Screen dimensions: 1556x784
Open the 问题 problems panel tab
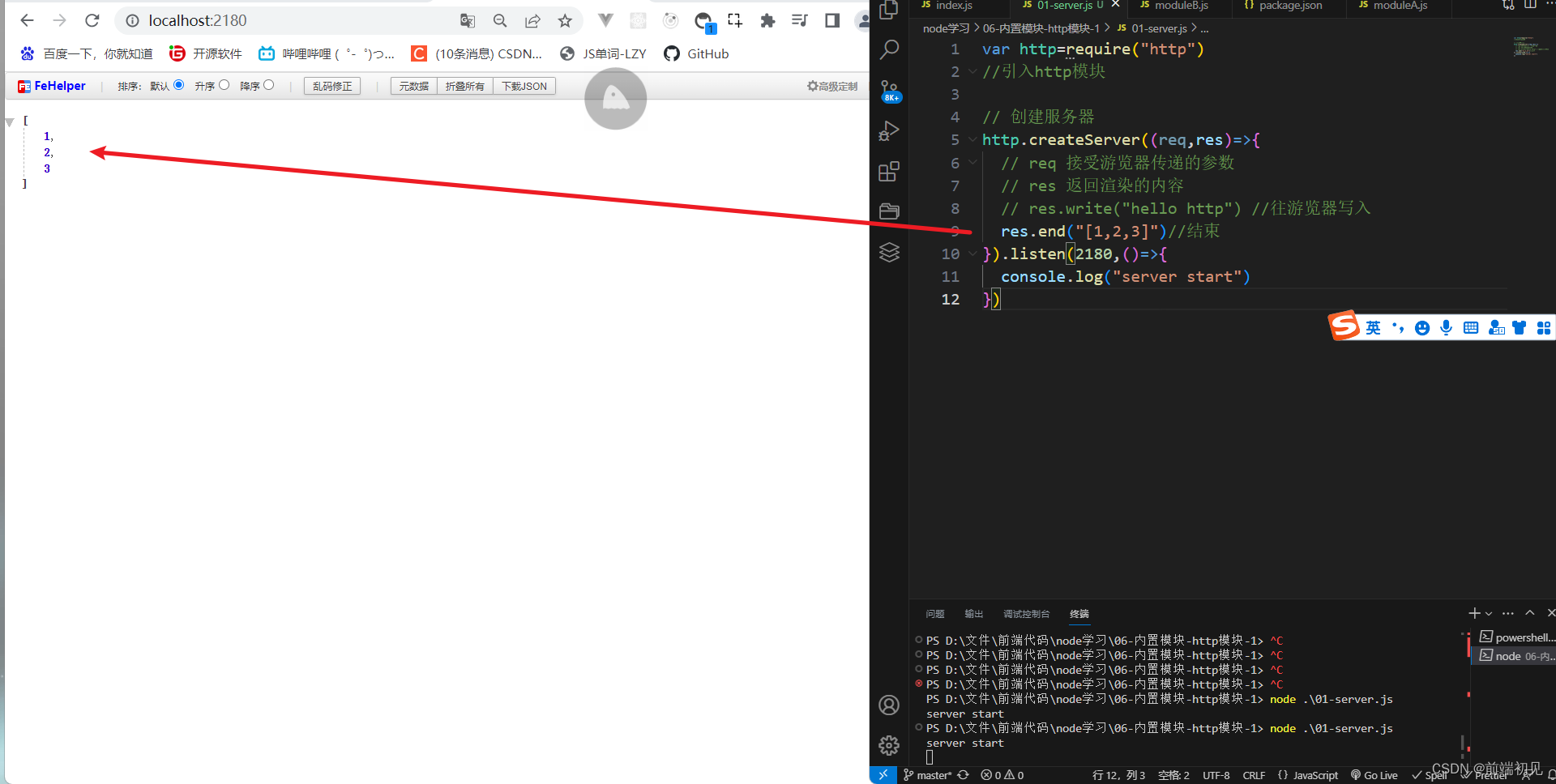tap(935, 614)
